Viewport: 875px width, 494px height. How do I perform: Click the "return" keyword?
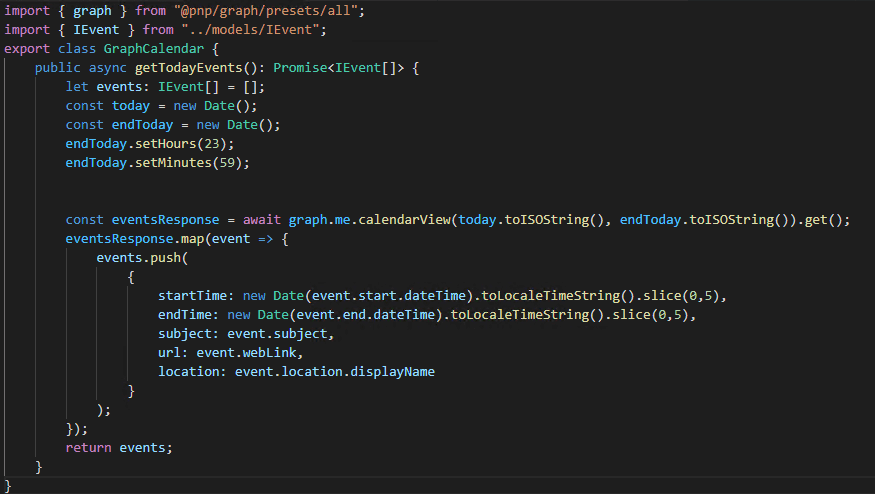coord(88,447)
